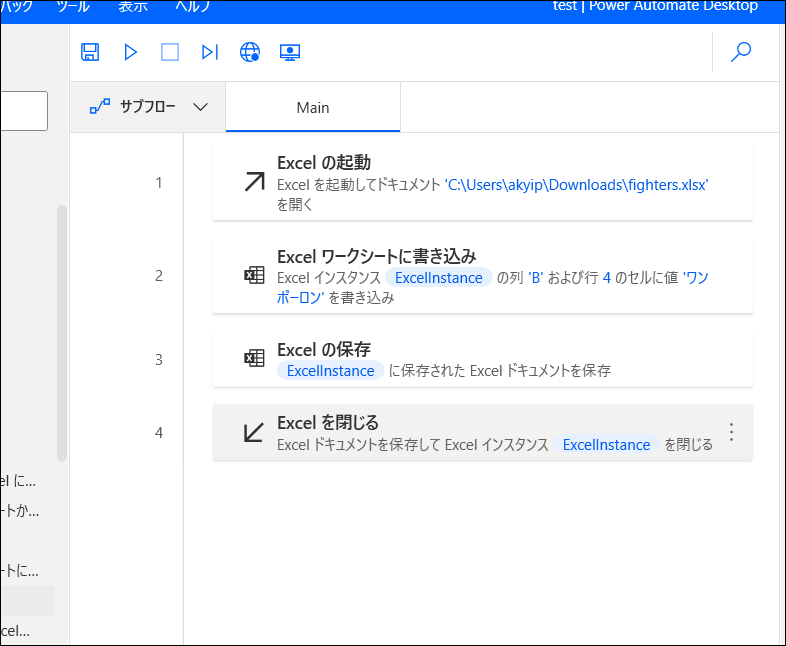This screenshot has width=786, height=646.
Task: Click ExcelInstance variable in step 2
Action: [439, 278]
